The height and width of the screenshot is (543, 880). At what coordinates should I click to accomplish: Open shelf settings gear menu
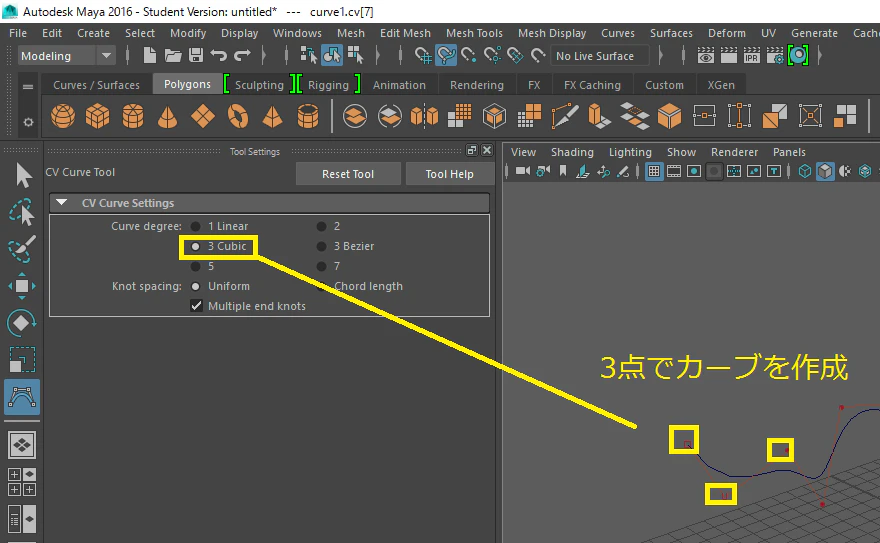(x=28, y=122)
